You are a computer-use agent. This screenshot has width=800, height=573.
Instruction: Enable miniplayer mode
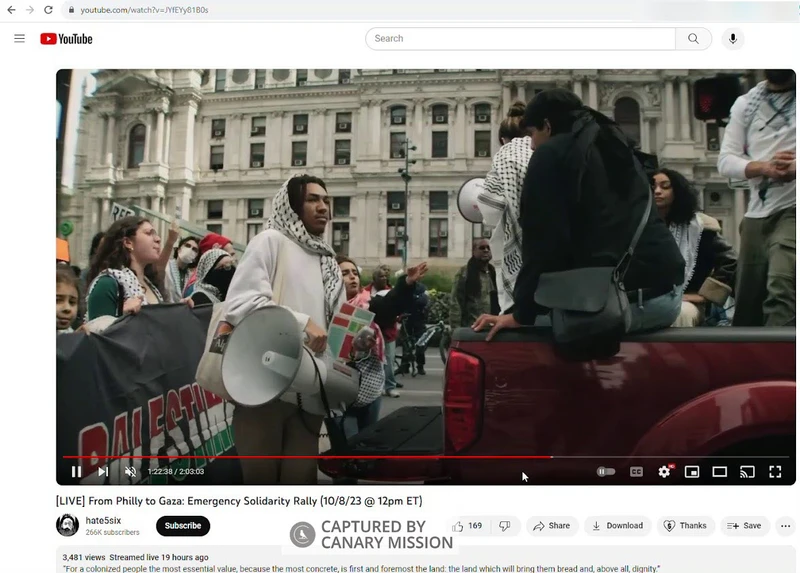(692, 472)
